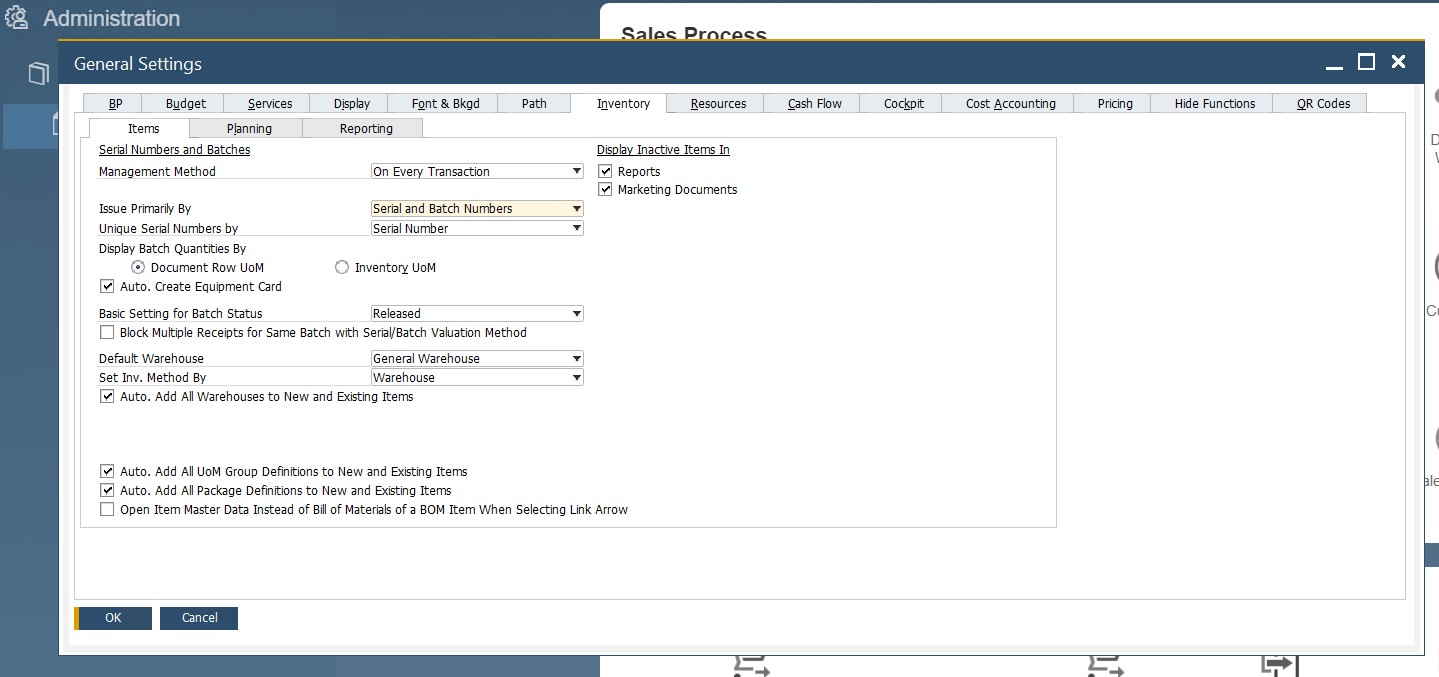Expand Basic Setting for Batch Status dropdown
Image resolution: width=1439 pixels, height=677 pixels.
[576, 314]
